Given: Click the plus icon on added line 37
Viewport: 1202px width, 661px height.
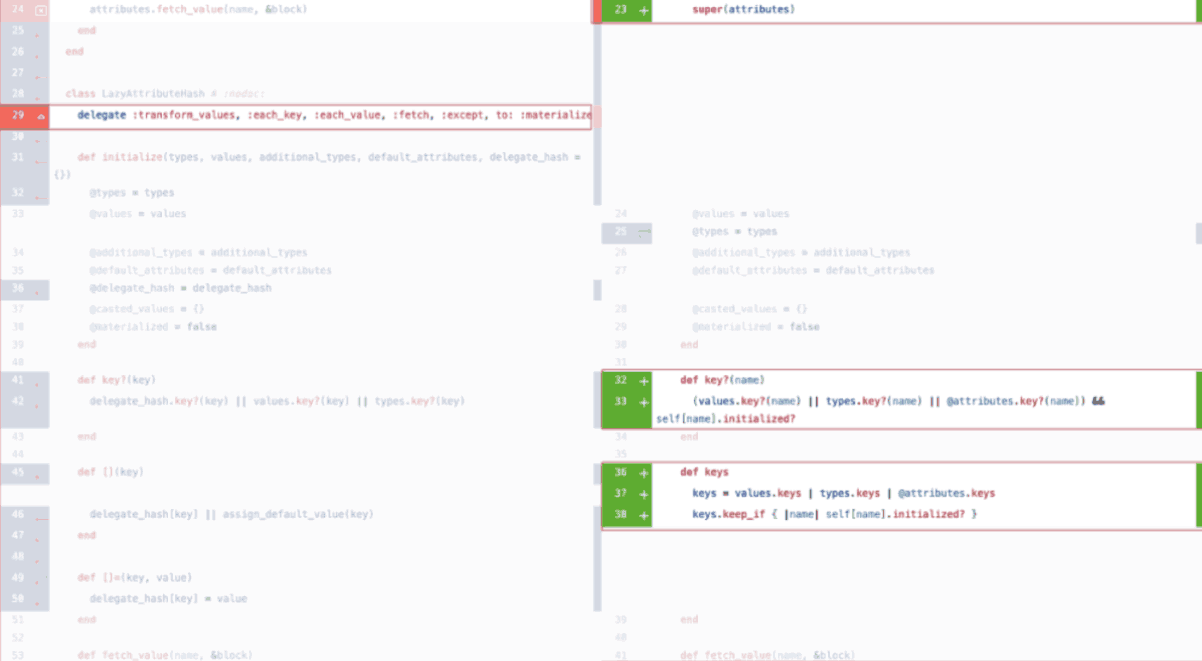Looking at the screenshot, I should pos(643,494).
